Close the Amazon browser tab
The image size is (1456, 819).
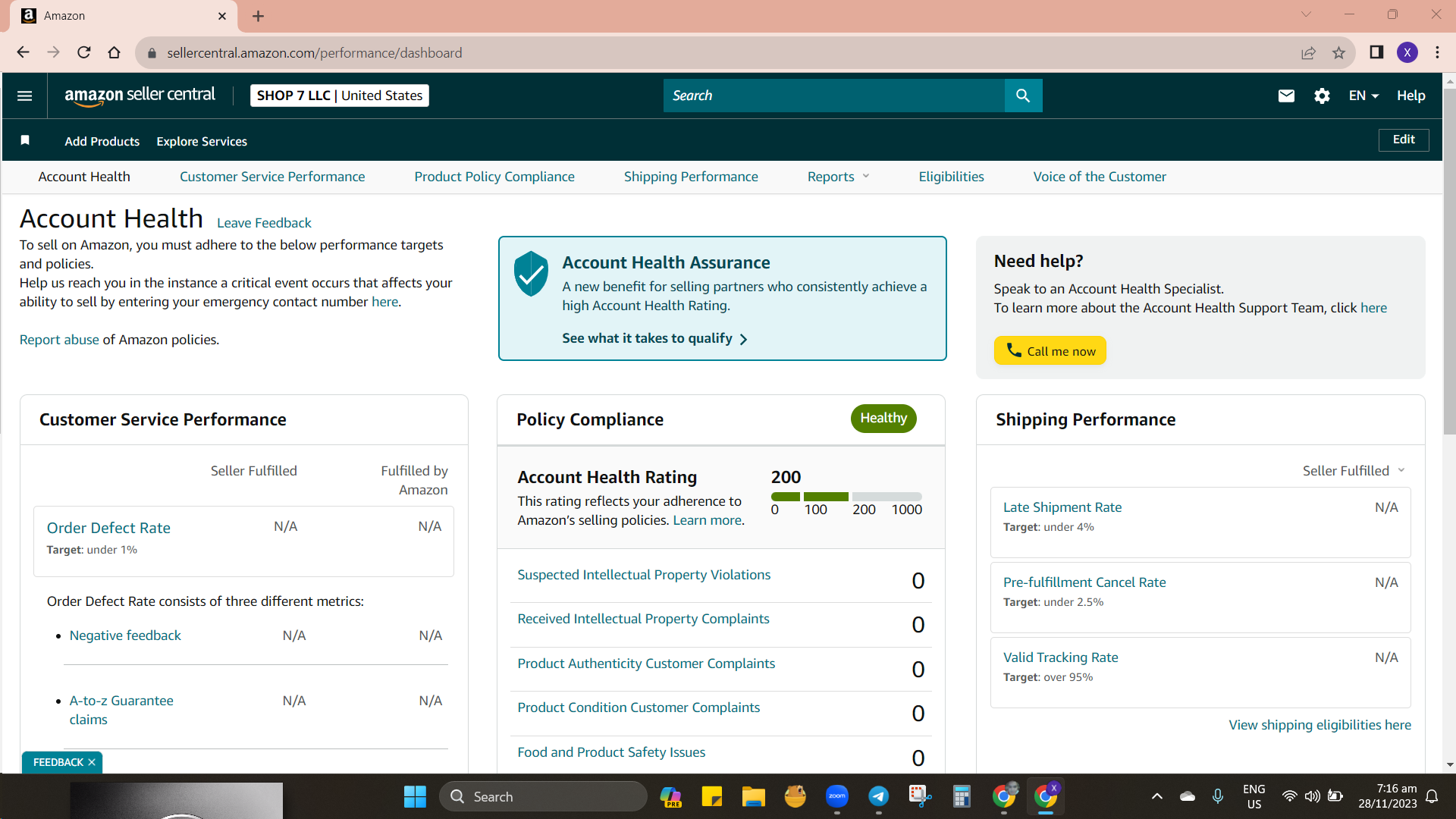tap(222, 16)
